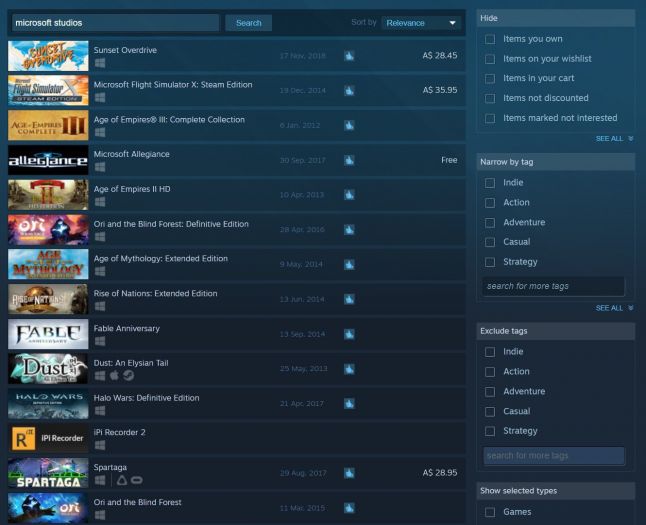The image size is (646, 525).
Task: Click the Rise of Nations game thumbnail
Action: pyautogui.click(x=47, y=300)
